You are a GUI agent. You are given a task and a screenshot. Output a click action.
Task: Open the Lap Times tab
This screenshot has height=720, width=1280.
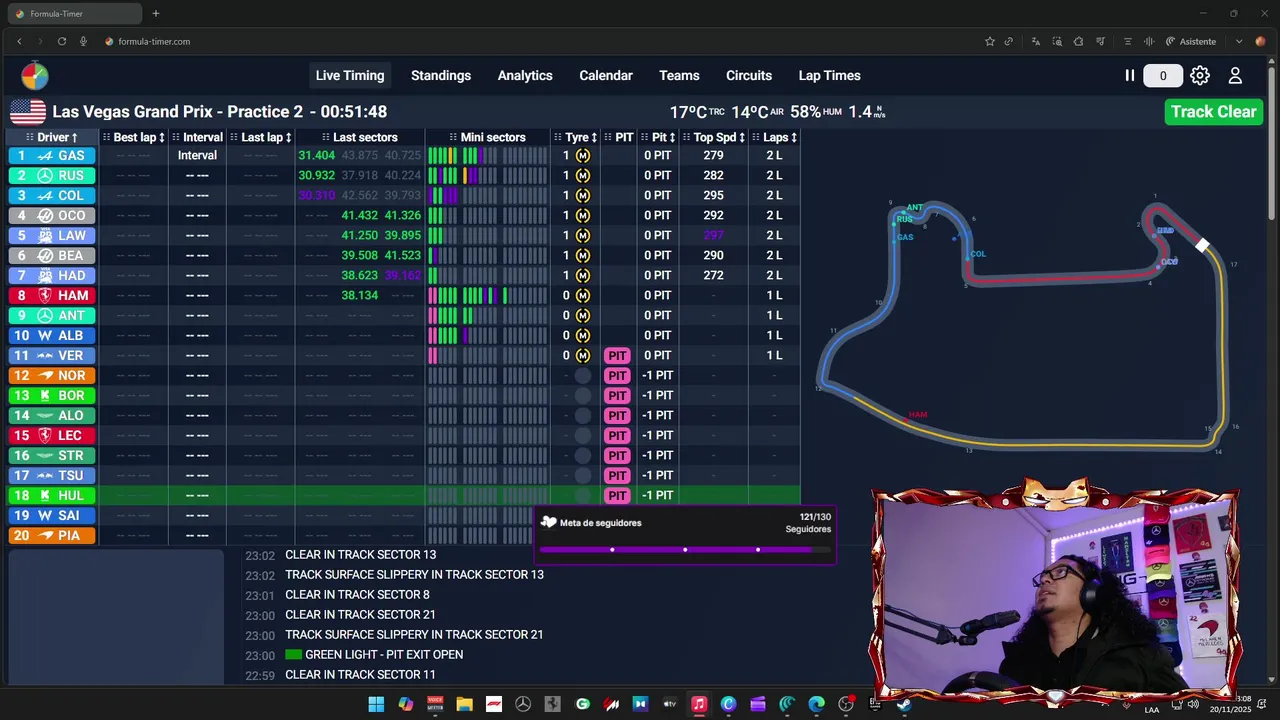829,76
